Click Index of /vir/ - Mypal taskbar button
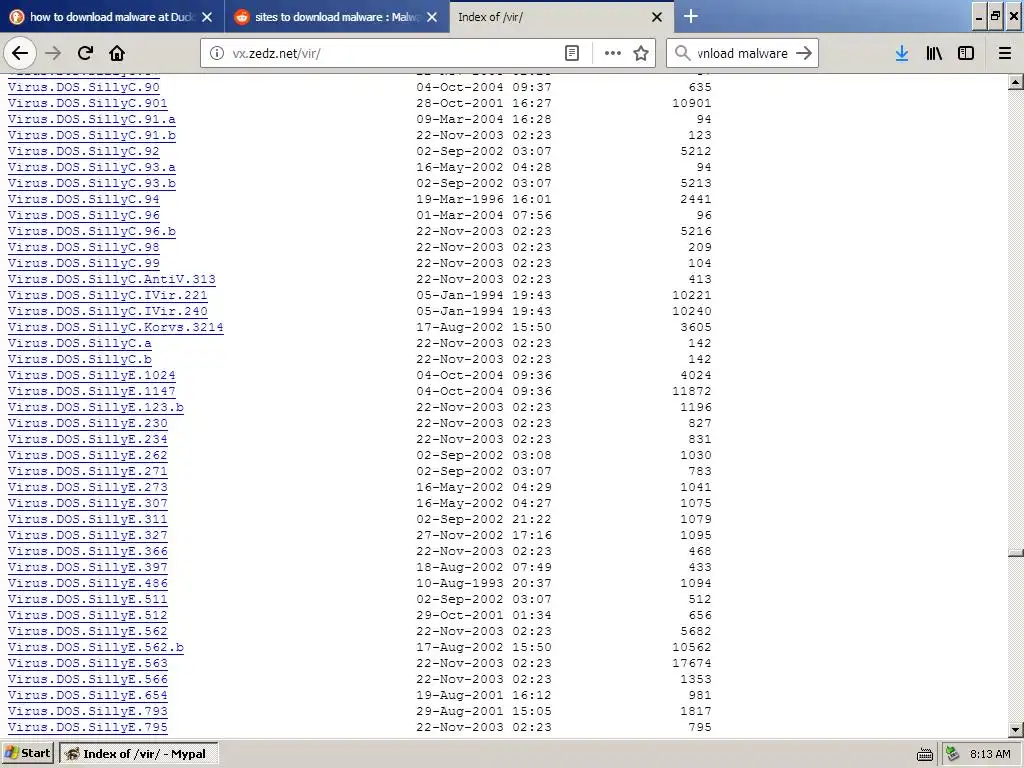Image resolution: width=1024 pixels, height=768 pixels. point(138,754)
